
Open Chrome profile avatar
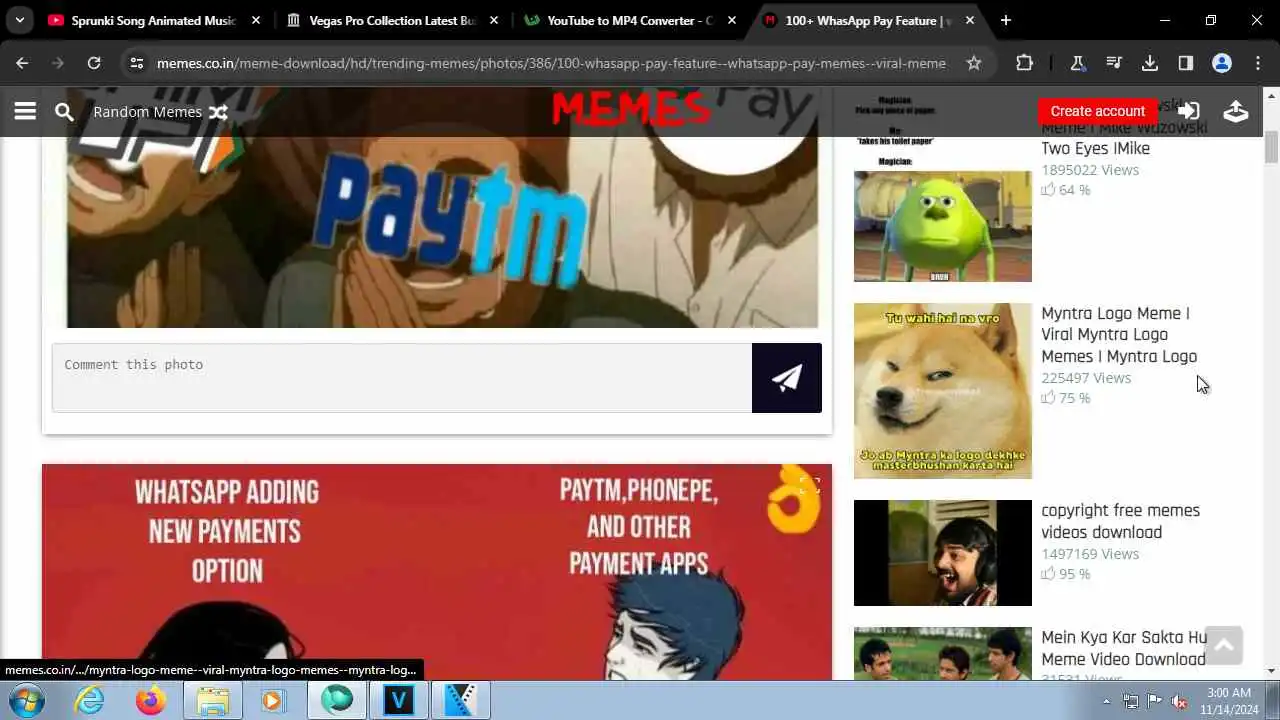(1222, 63)
